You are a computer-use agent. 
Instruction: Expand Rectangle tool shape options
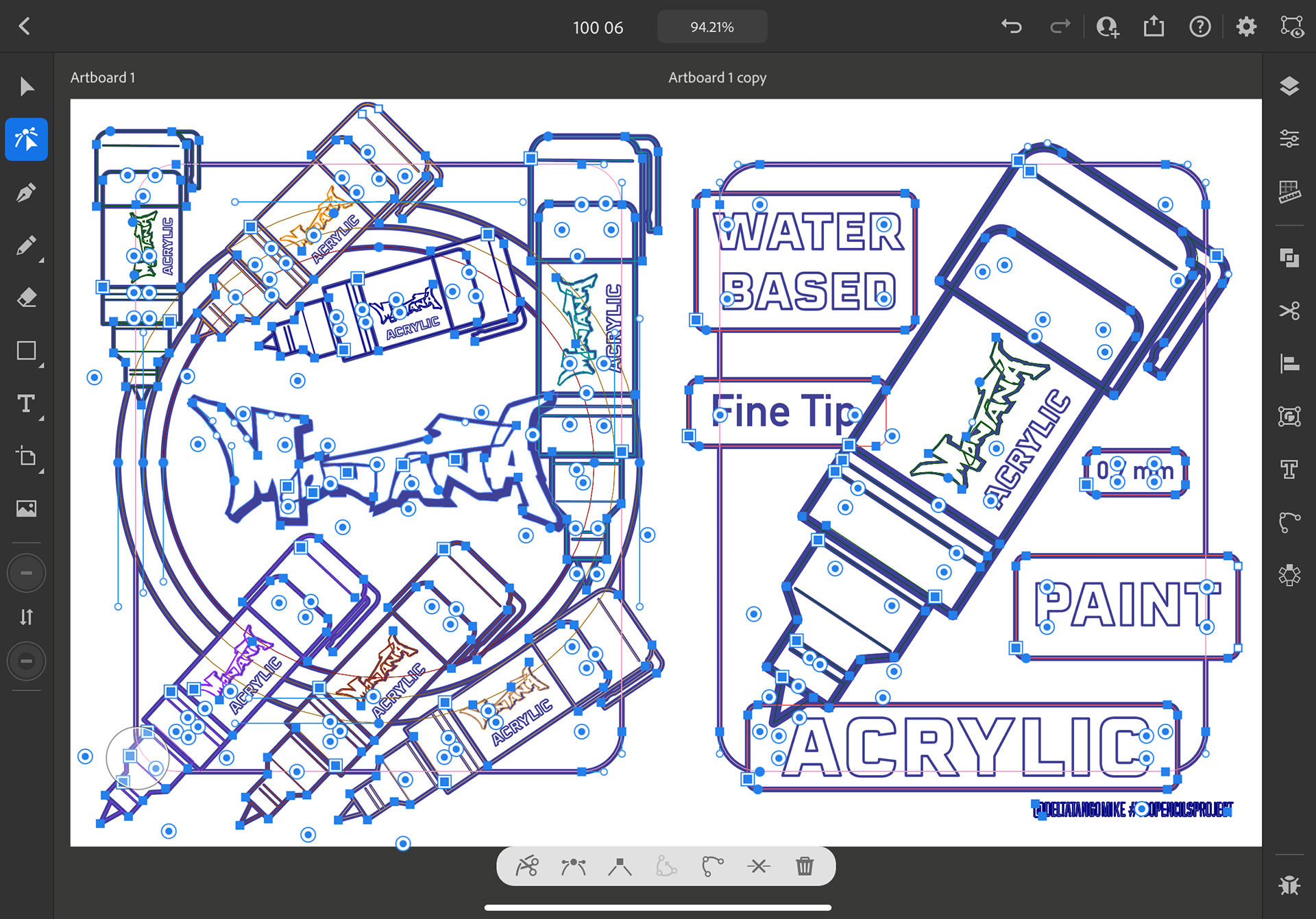click(x=42, y=366)
